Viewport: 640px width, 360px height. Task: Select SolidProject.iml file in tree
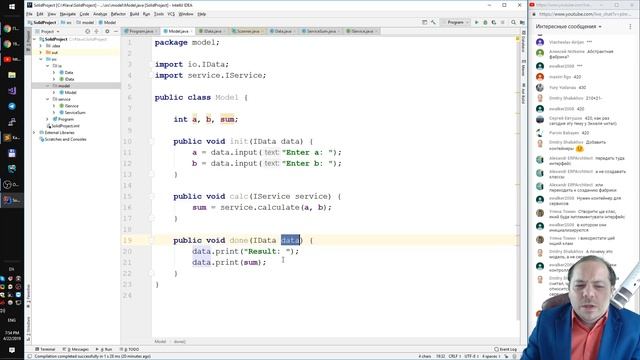click(63, 126)
